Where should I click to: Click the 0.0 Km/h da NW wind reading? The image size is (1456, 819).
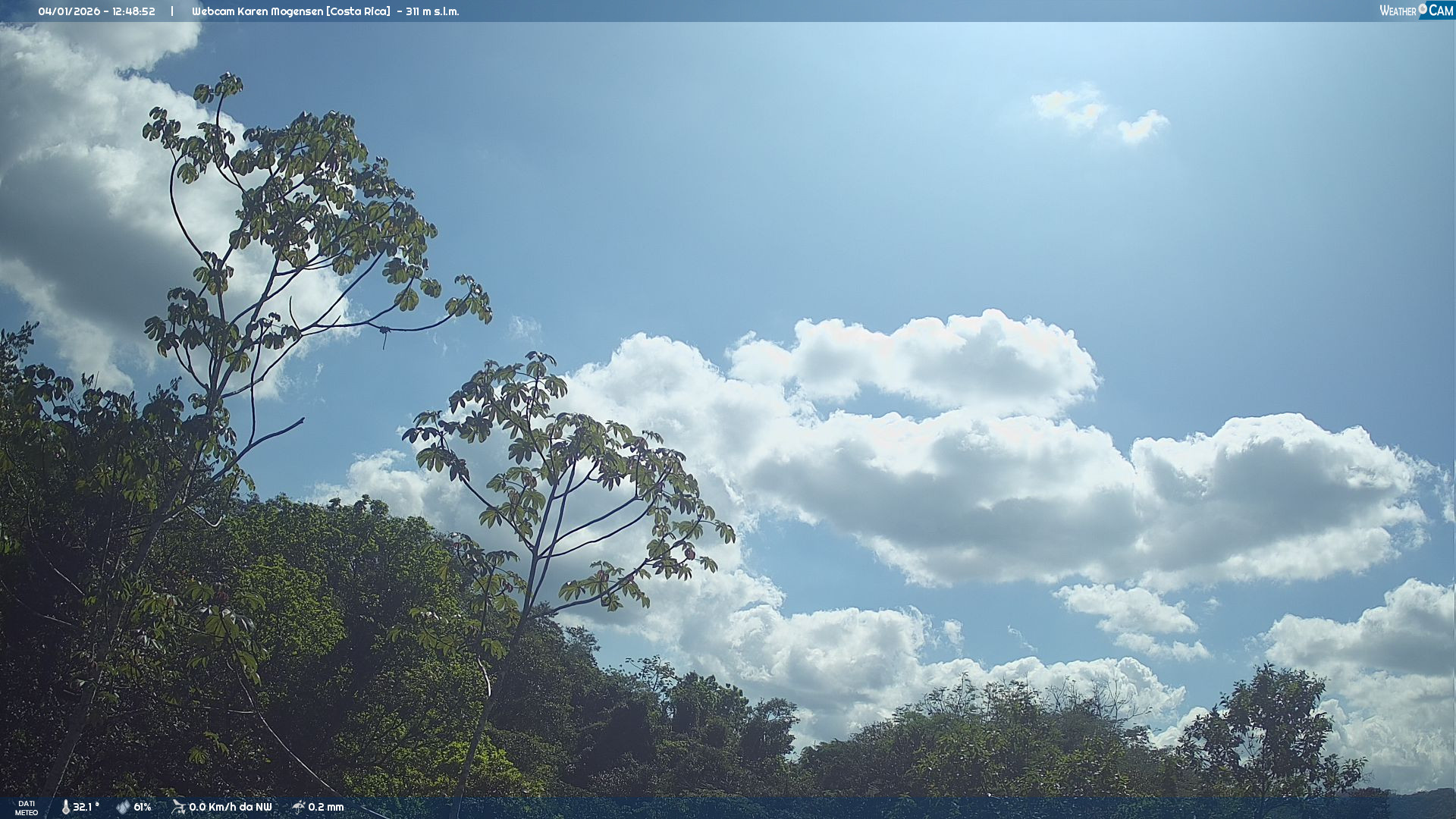pyautogui.click(x=230, y=807)
